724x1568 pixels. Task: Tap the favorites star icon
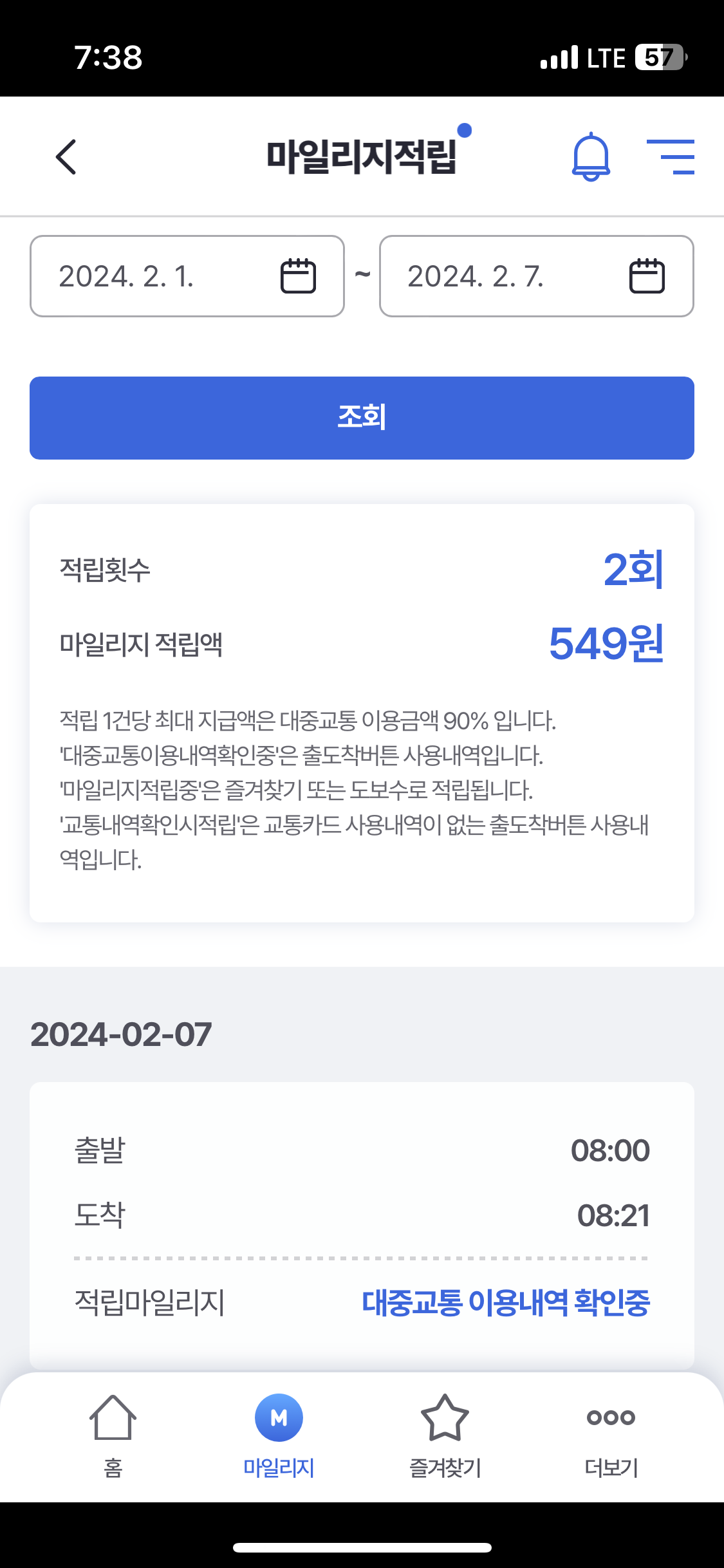pyautogui.click(x=445, y=1417)
